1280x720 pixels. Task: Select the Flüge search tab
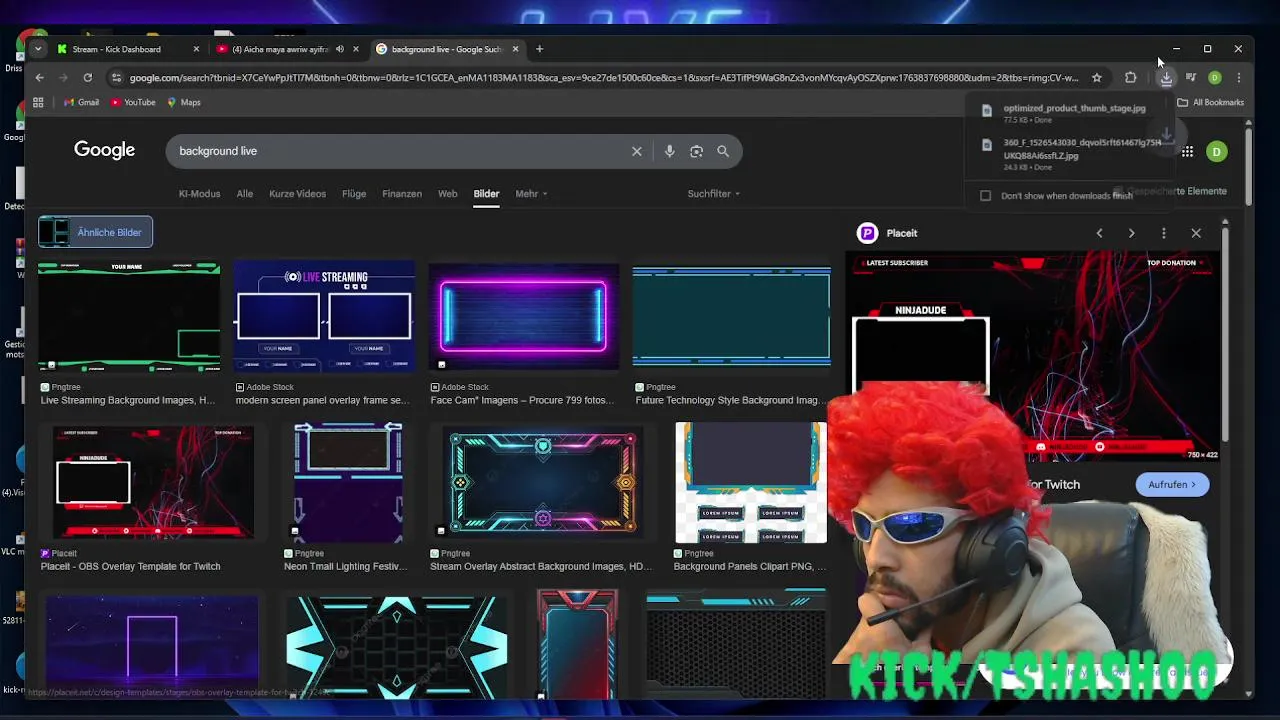(x=354, y=194)
